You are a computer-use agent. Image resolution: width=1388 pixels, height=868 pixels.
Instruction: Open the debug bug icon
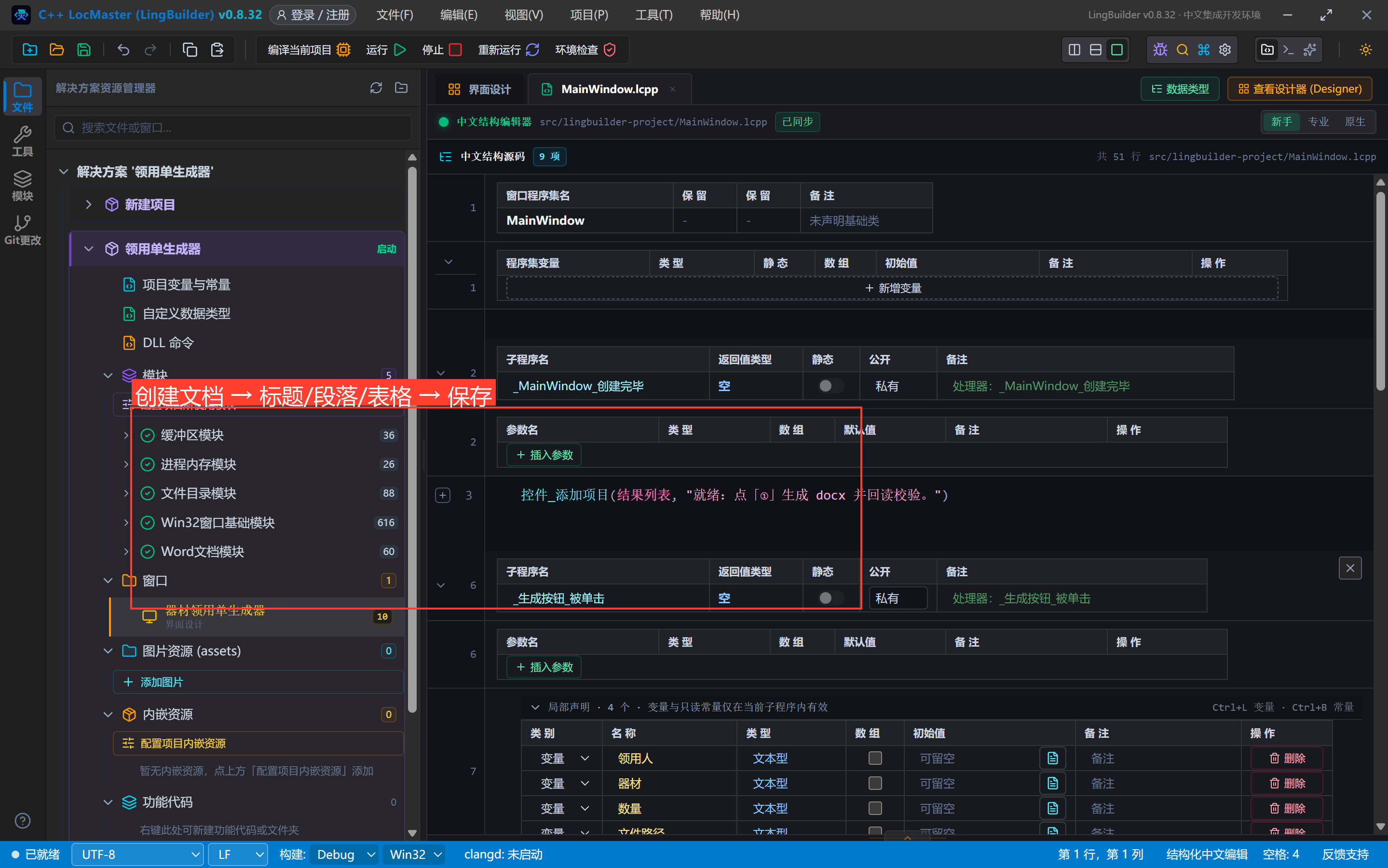[1160, 50]
